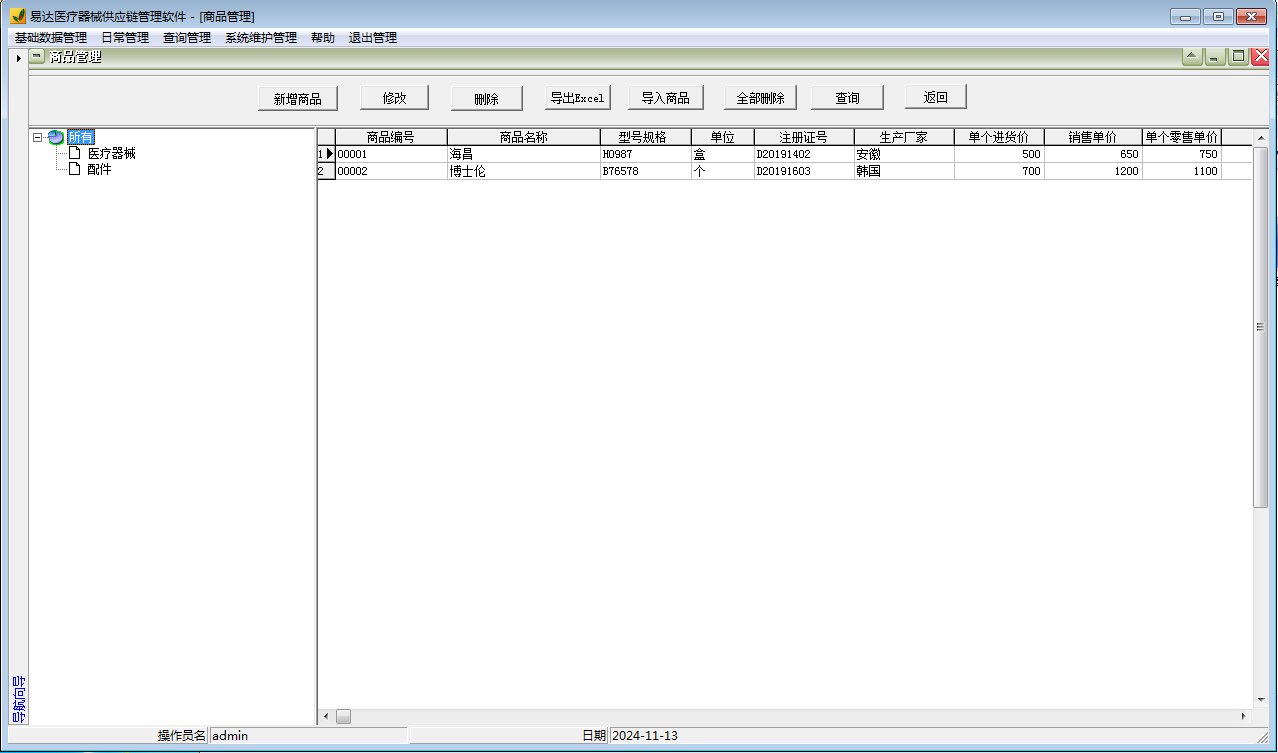The height and width of the screenshot is (753, 1278).
Task: Click the product name 海昌
Action: 524,155
